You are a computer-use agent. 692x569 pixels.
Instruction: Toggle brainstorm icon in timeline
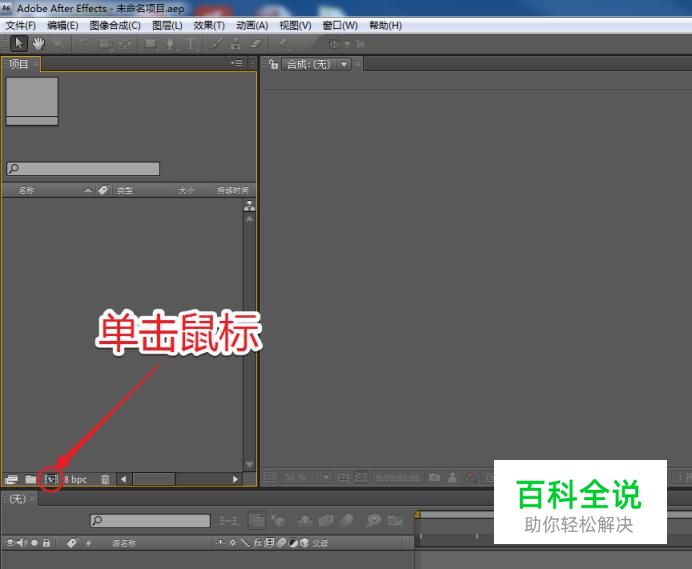click(x=373, y=520)
